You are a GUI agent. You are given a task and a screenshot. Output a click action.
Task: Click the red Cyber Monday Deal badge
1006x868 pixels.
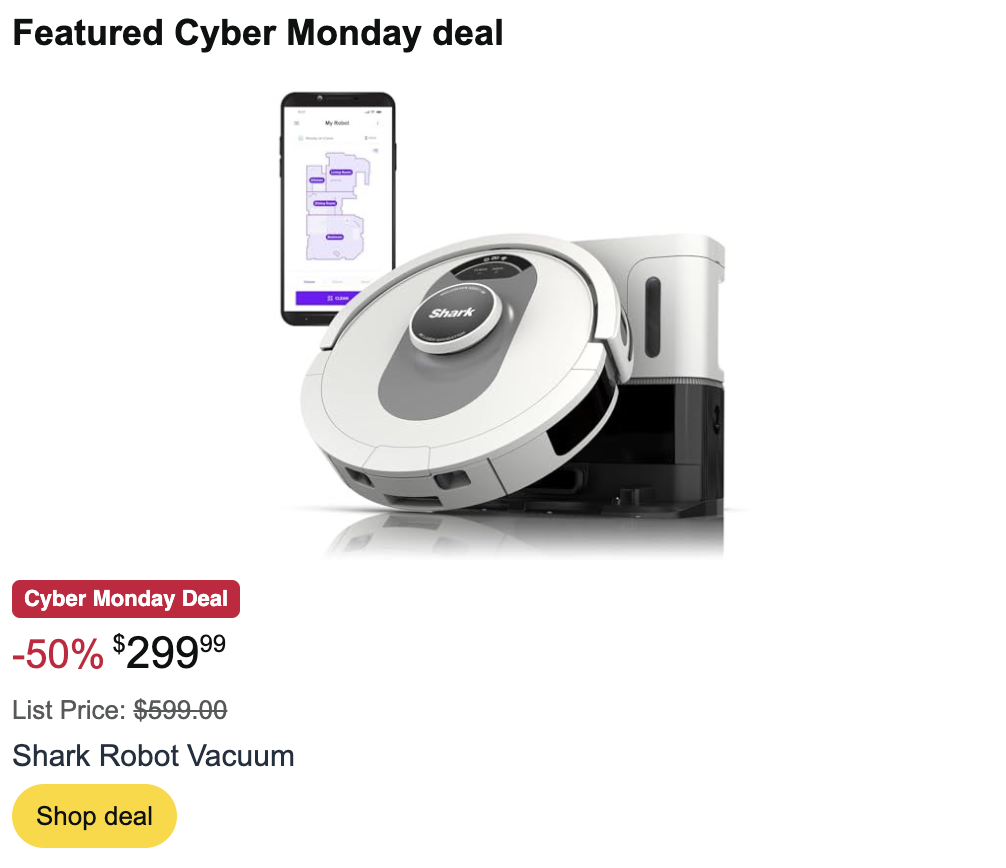[x=126, y=599]
